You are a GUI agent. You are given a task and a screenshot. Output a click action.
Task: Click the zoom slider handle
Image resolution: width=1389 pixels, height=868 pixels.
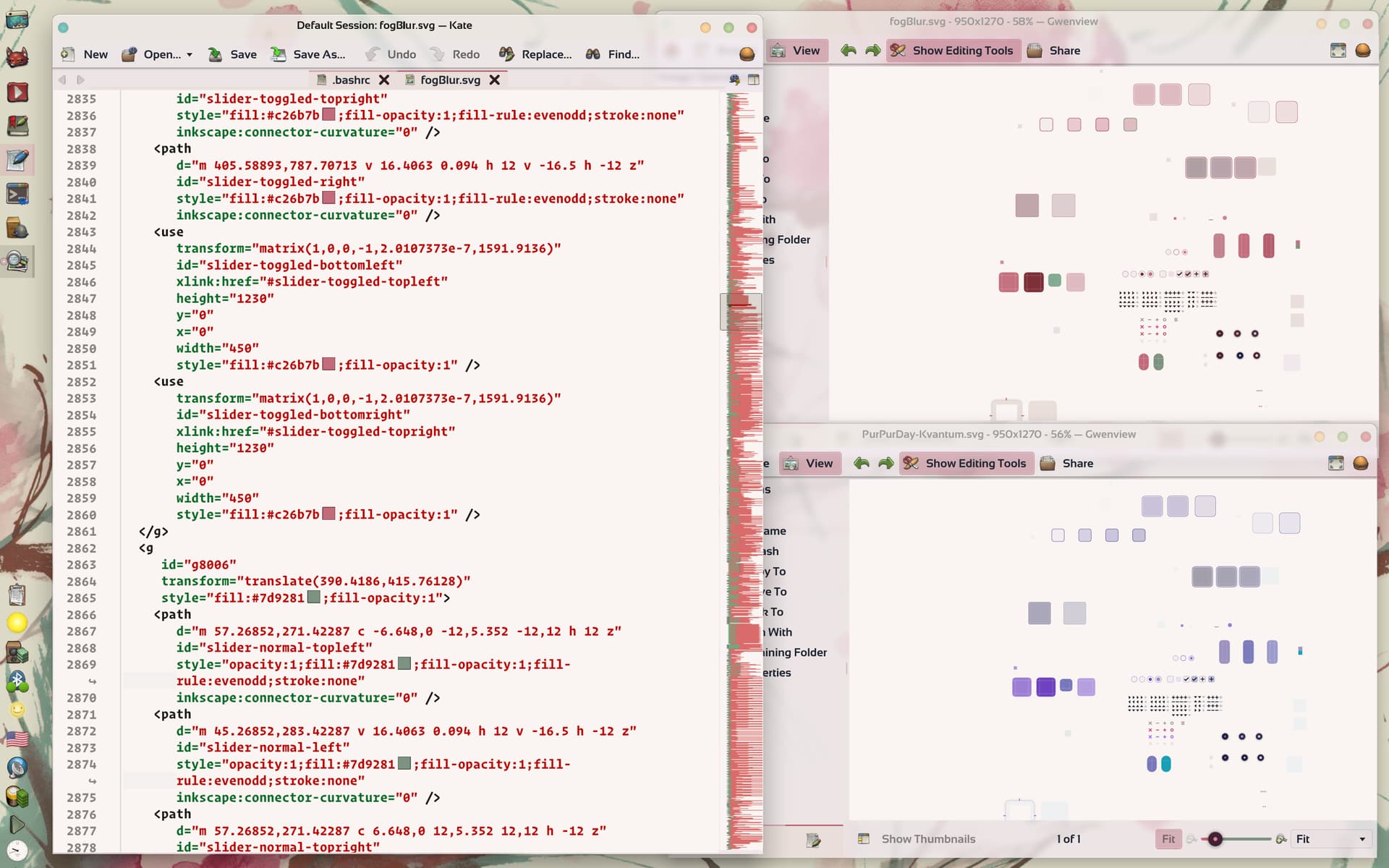(1215, 839)
